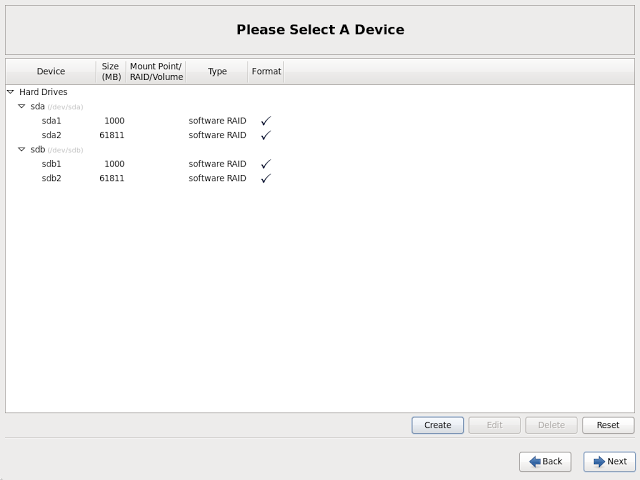
Task: Select the sdb1 partition row
Action: [52, 164]
